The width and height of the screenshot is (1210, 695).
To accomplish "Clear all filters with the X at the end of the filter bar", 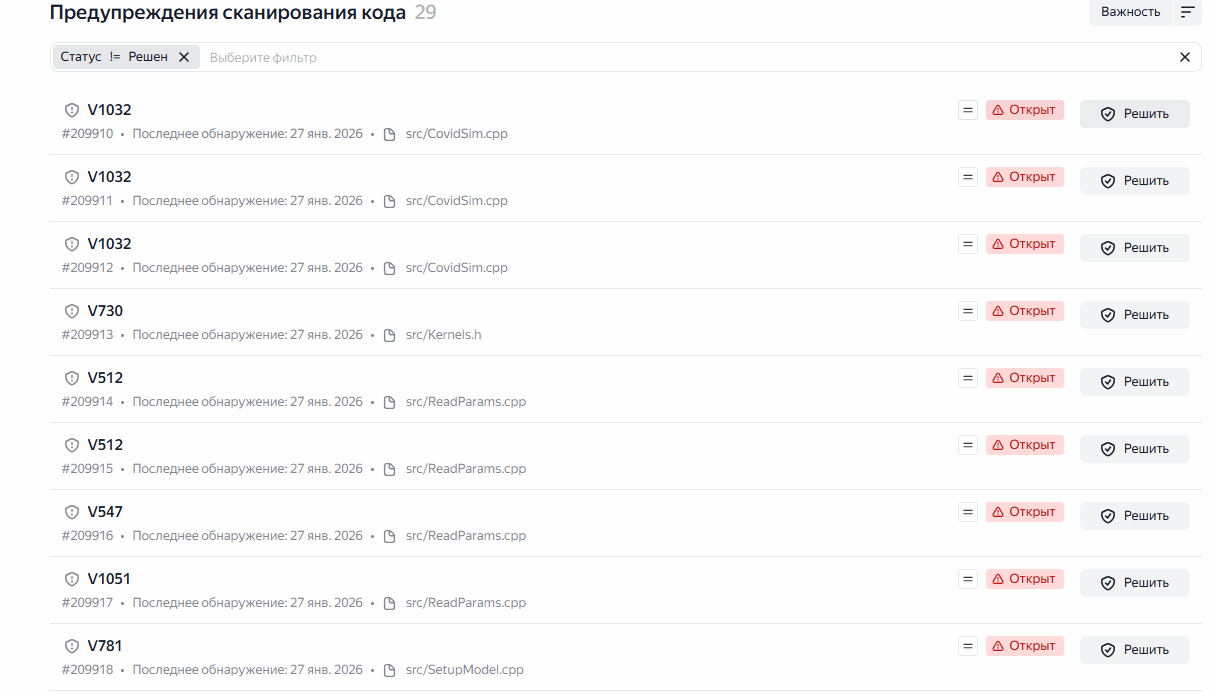I will [x=1185, y=57].
